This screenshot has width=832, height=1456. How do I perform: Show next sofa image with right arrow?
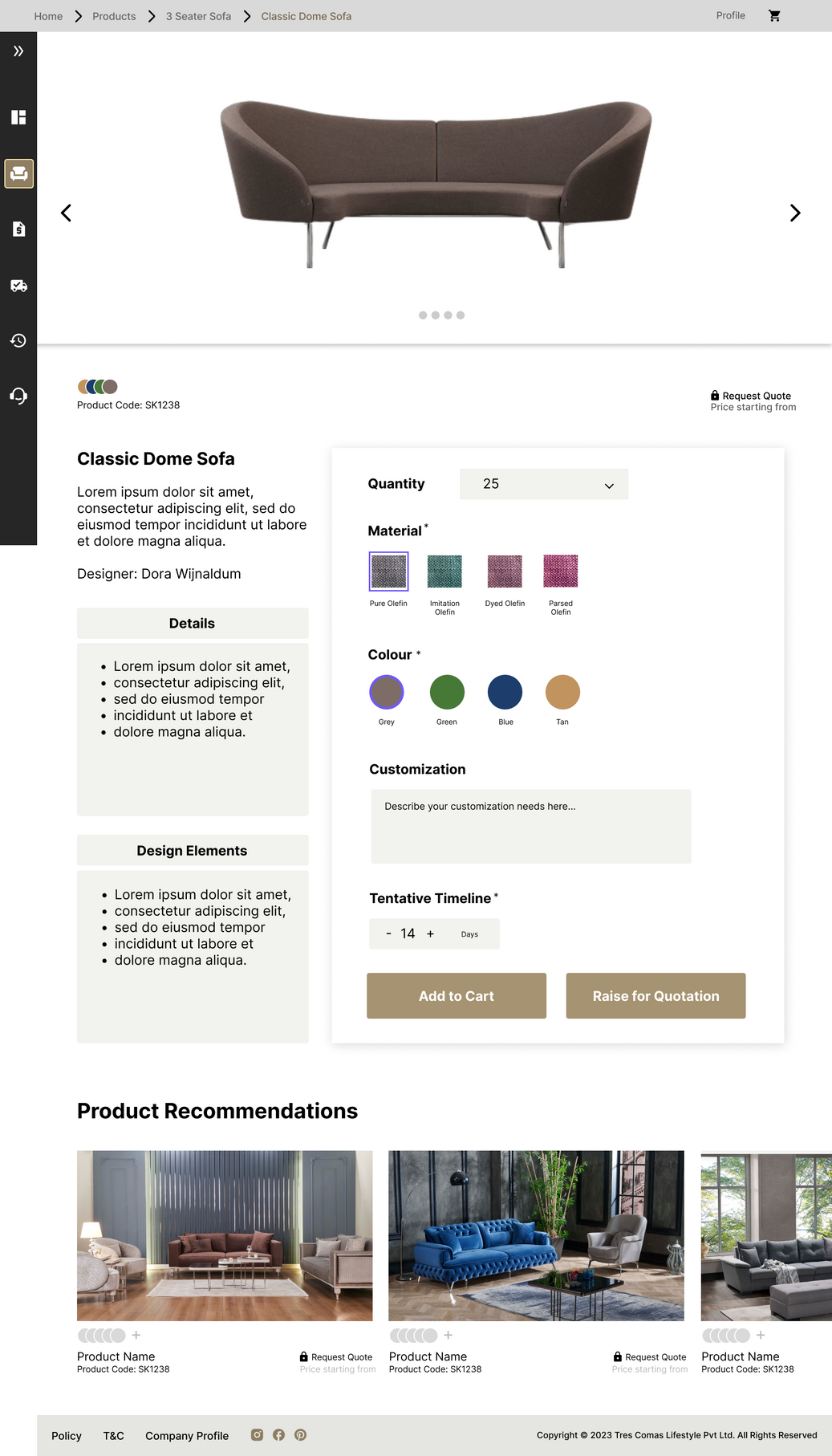[x=794, y=213]
